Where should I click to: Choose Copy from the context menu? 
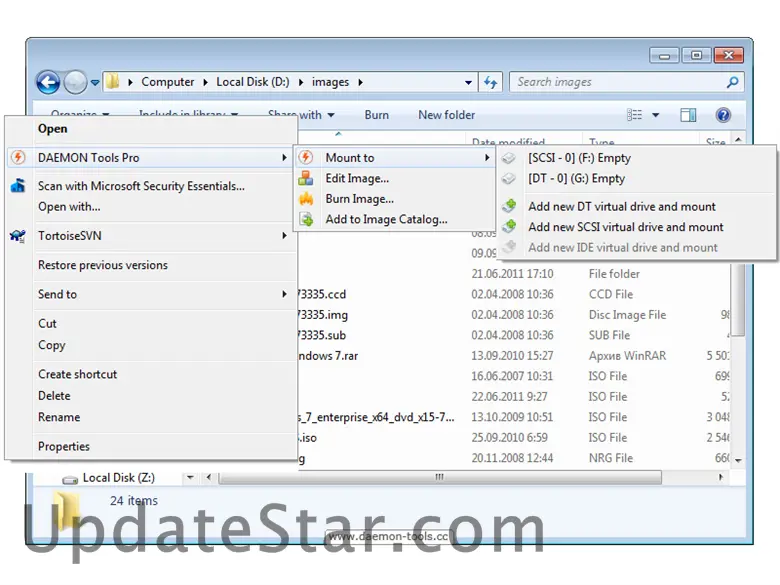[52, 345]
